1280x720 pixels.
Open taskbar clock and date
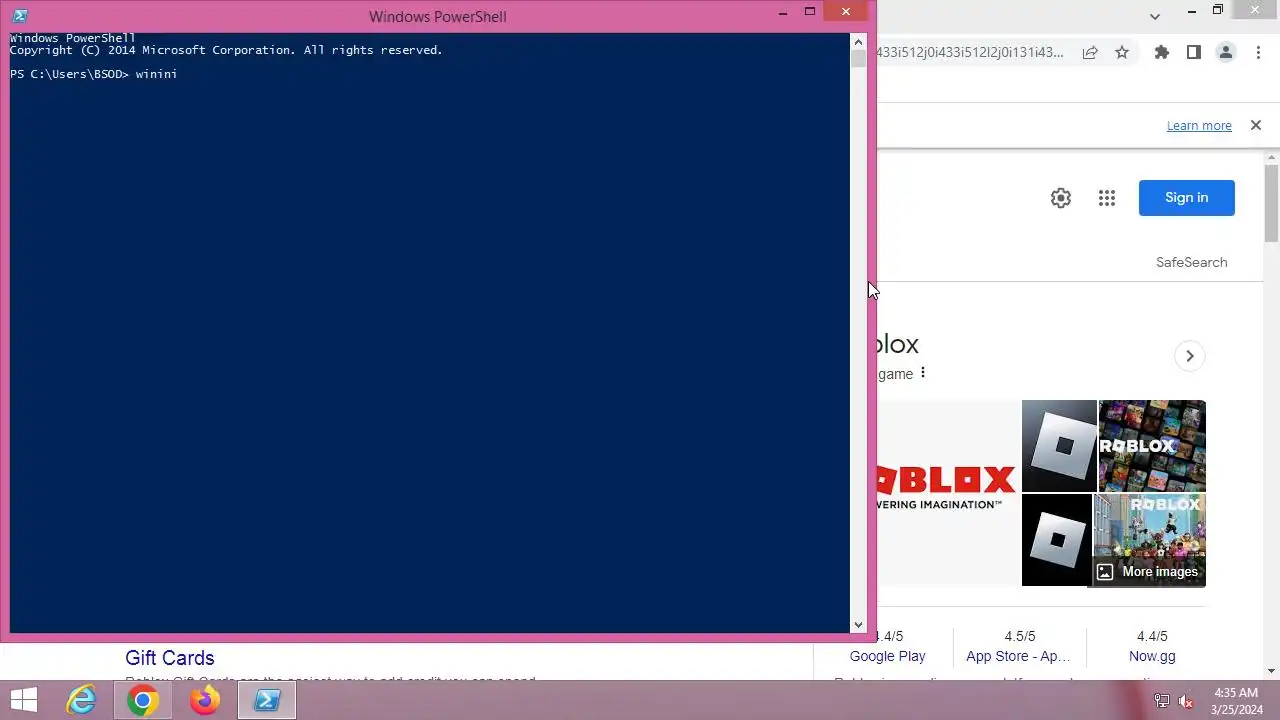coord(1235,701)
